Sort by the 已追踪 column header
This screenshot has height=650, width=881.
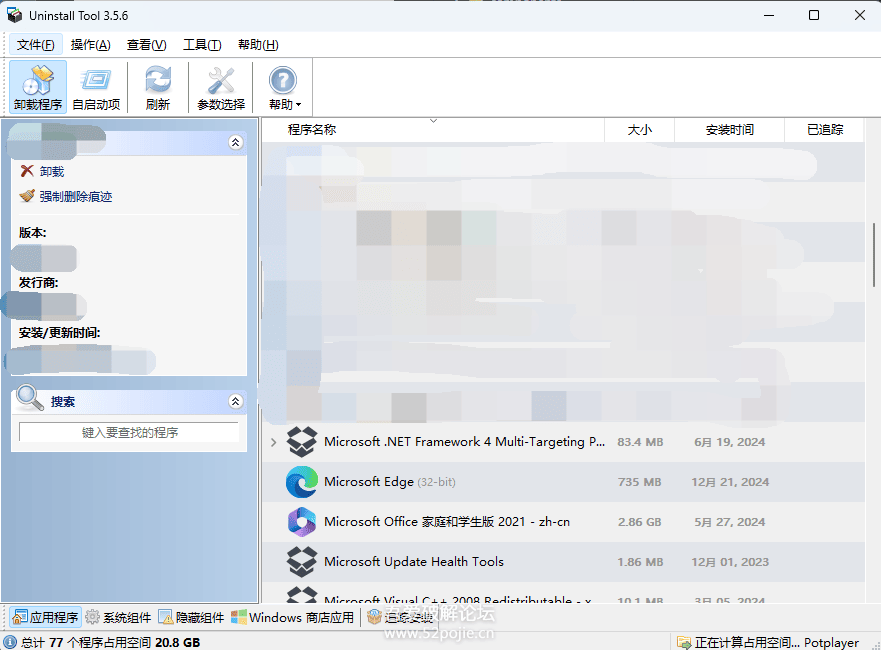pyautogui.click(x=824, y=130)
